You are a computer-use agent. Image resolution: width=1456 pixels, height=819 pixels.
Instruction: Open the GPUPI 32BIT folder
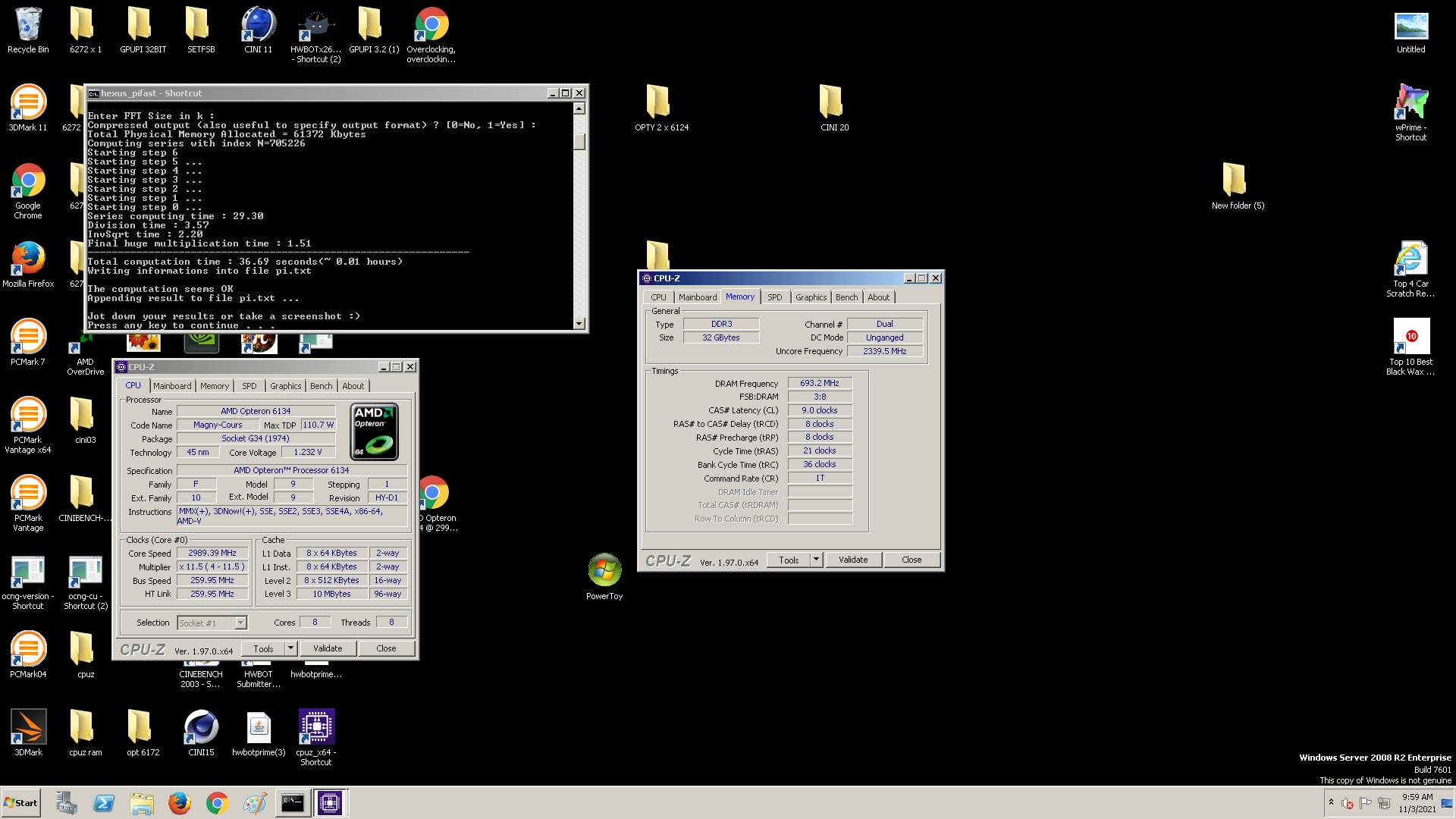143,30
